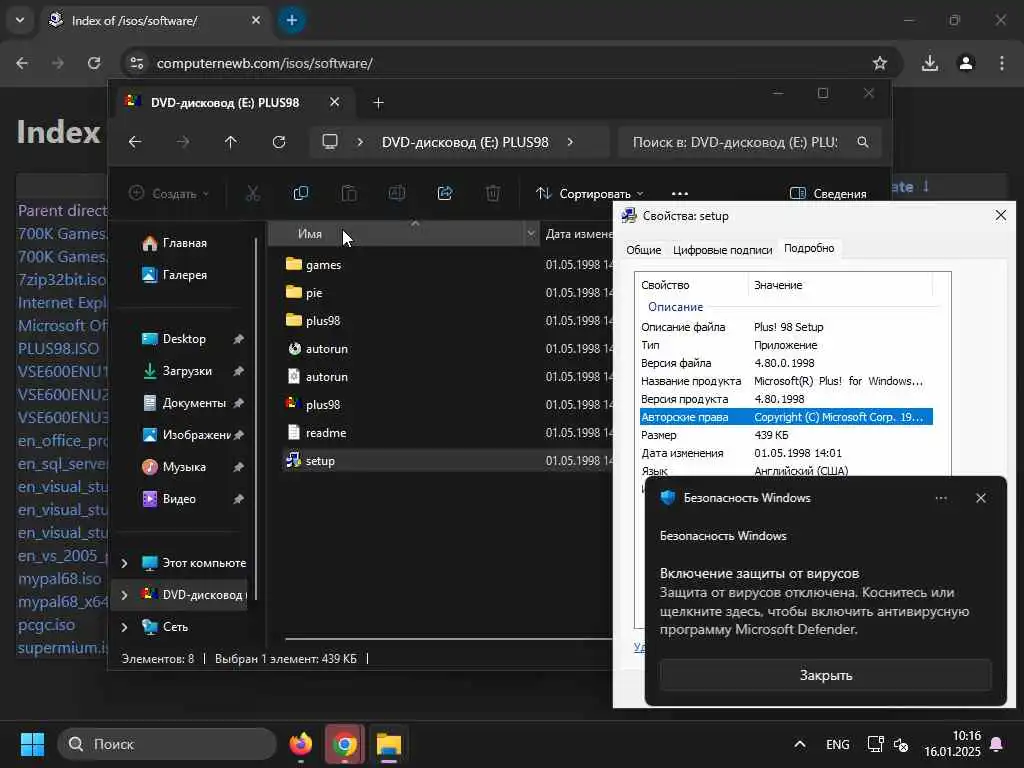This screenshot has height=768, width=1024.
Task: Expand DVD-дисковод in navigation tree
Action: pyautogui.click(x=124, y=595)
